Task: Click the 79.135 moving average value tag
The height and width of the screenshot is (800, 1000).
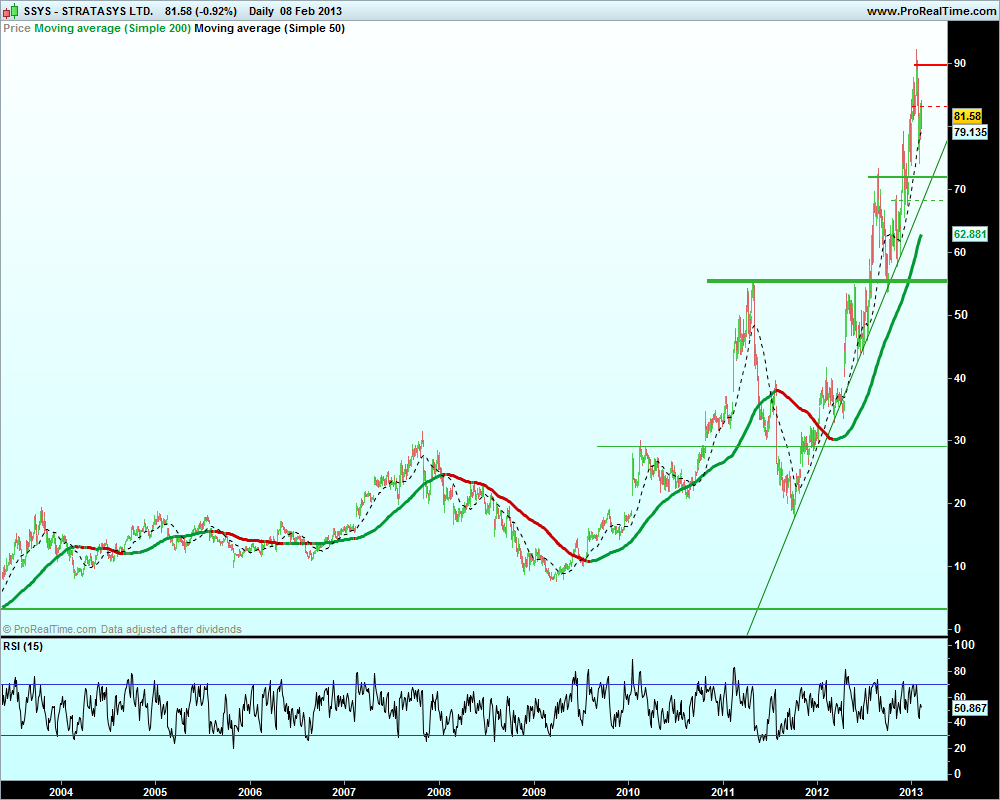Action: [970, 132]
